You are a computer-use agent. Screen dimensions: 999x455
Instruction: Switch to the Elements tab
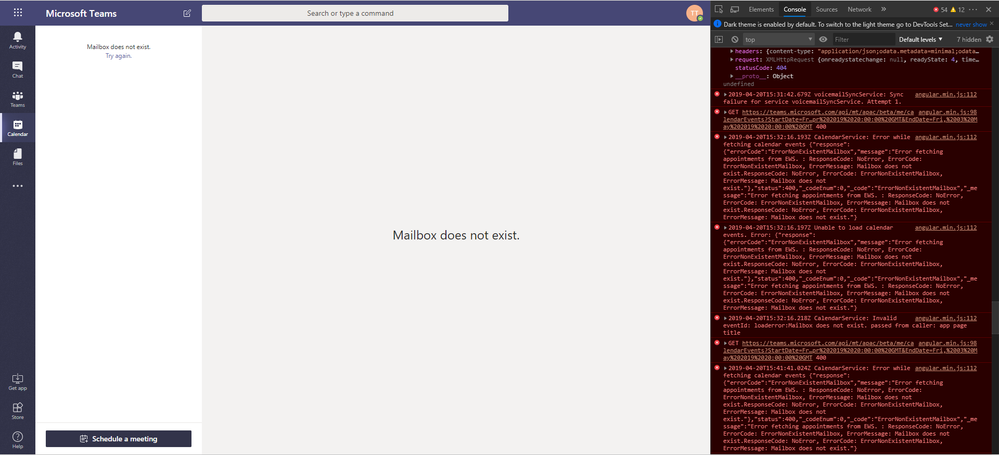tap(761, 10)
